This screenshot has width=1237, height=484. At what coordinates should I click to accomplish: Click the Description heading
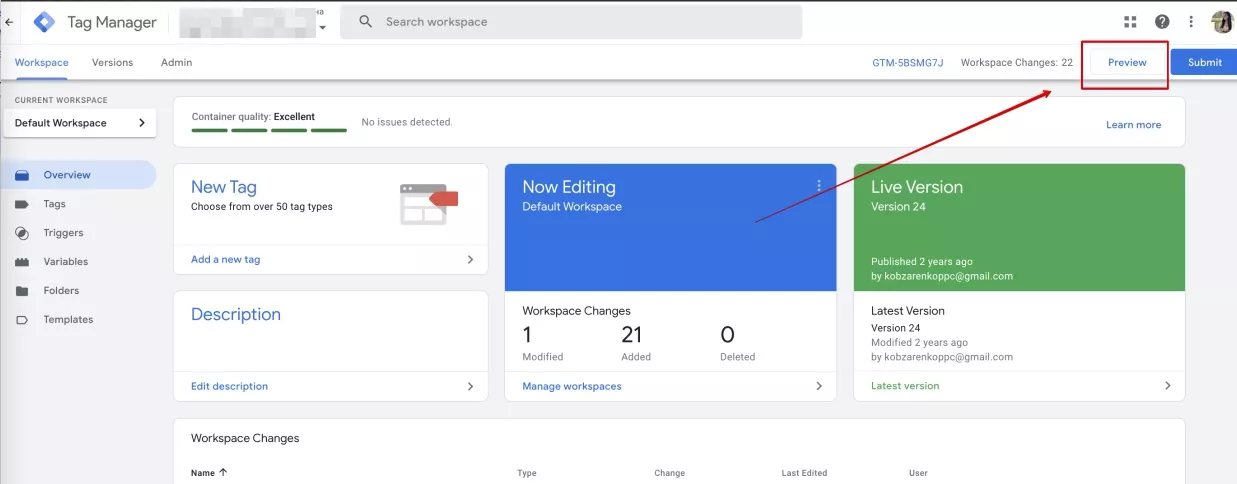tap(236, 314)
